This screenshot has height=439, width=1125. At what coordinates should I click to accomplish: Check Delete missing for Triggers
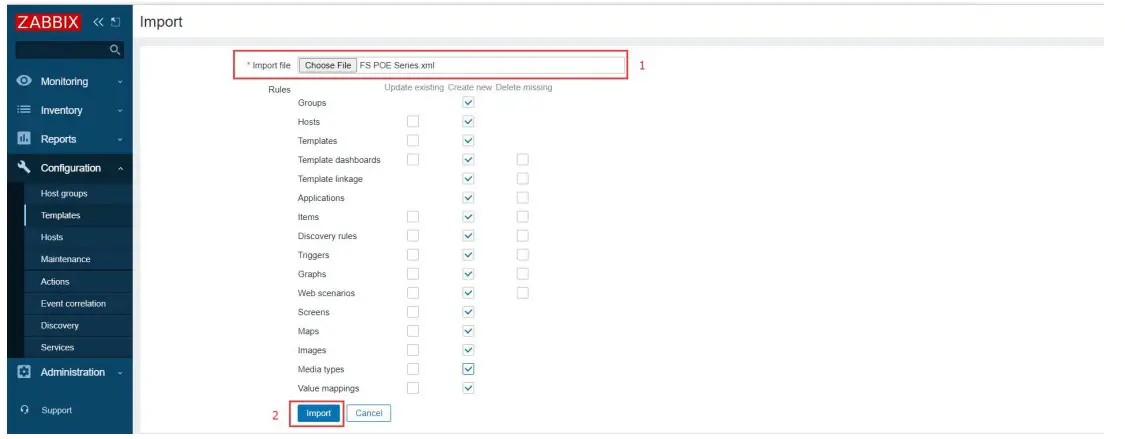(x=522, y=255)
